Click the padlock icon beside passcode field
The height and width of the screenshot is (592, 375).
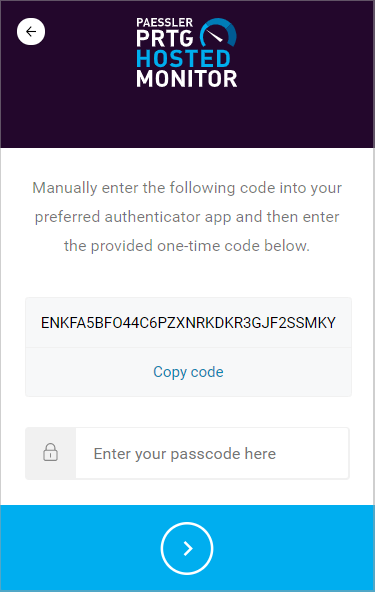[50, 452]
